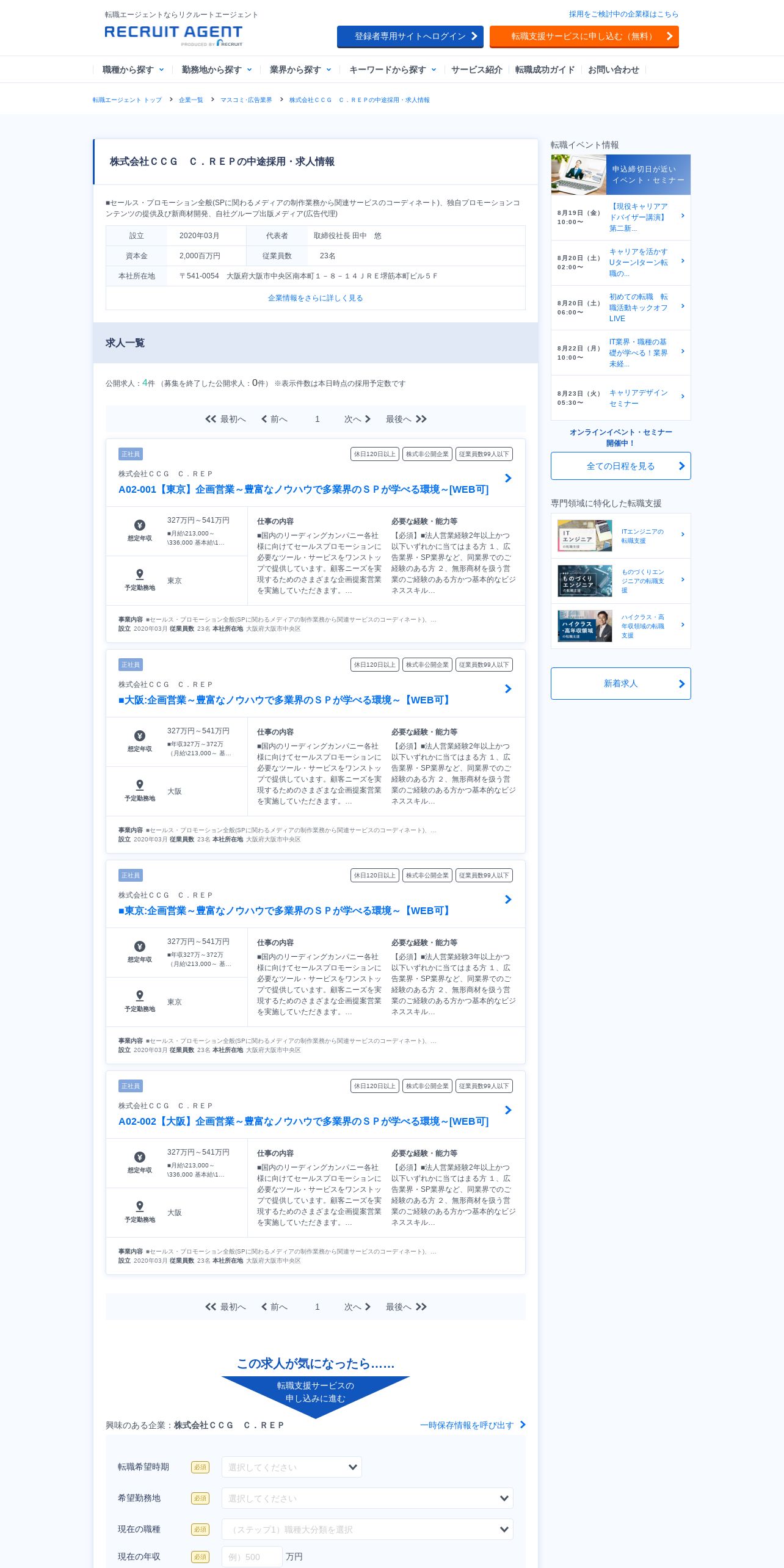
Task: Click 新着求人 button
Action: 621,683
